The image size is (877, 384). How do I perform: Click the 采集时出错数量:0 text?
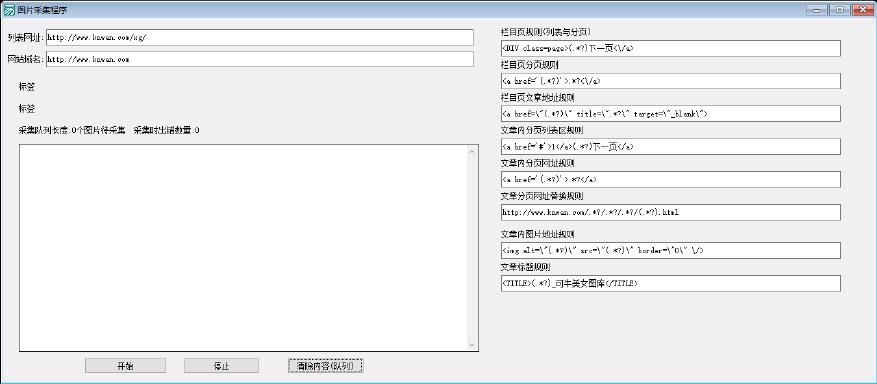167,130
